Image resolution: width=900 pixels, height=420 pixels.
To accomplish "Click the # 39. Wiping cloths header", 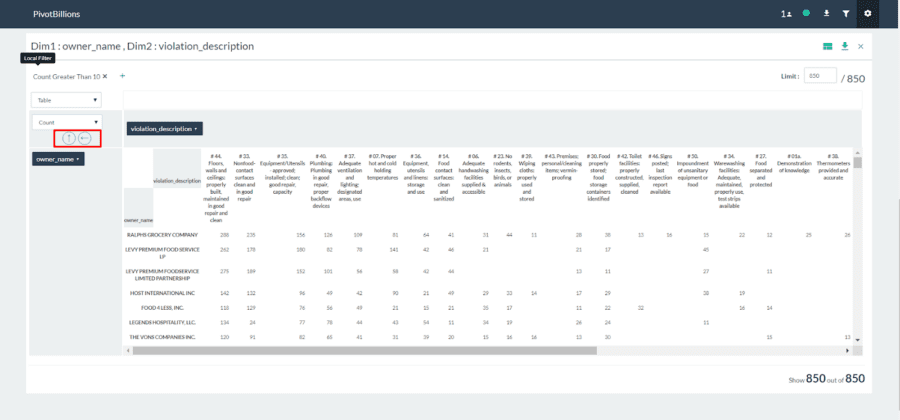I will (x=526, y=177).
